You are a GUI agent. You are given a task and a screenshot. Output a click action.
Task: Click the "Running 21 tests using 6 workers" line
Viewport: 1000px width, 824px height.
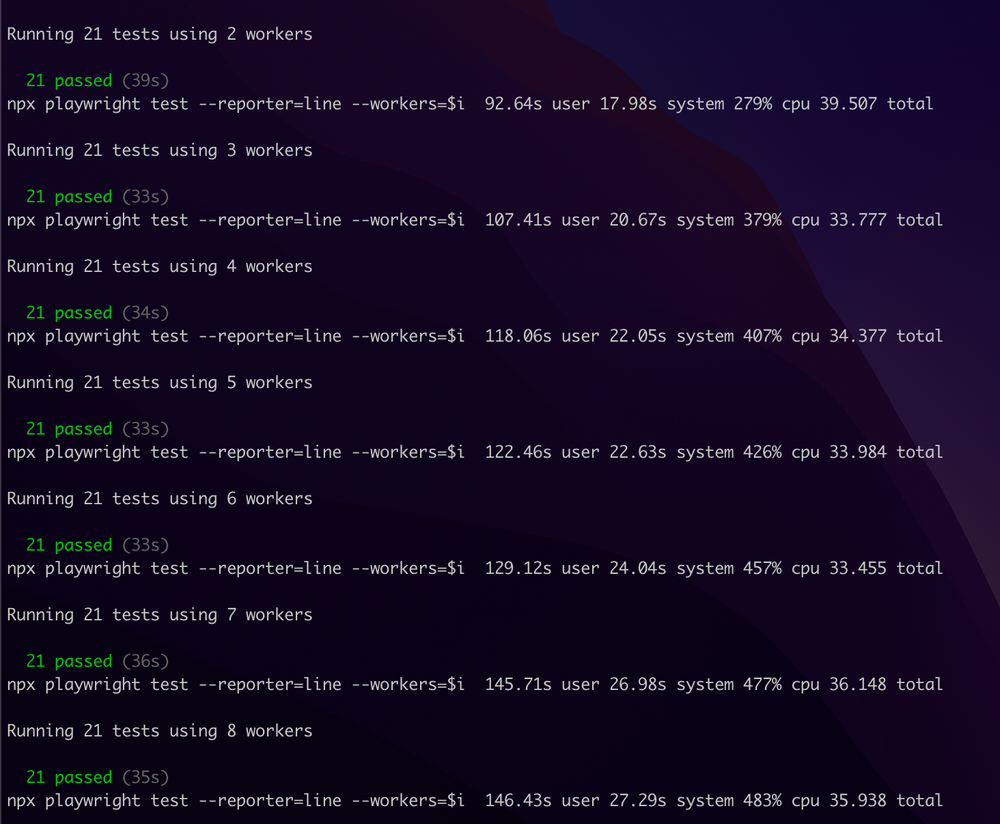159,498
